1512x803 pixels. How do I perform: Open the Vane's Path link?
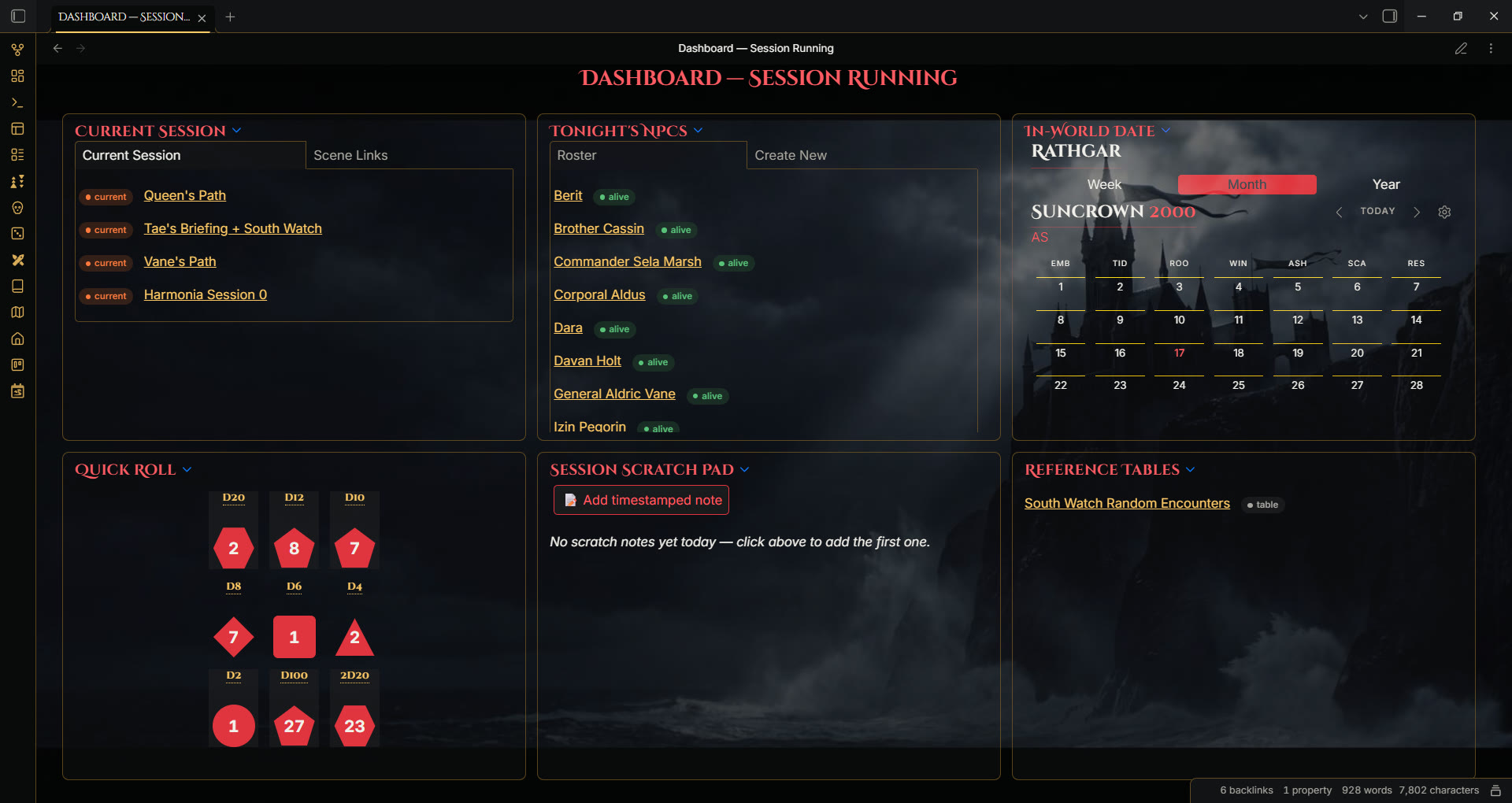pyautogui.click(x=180, y=261)
